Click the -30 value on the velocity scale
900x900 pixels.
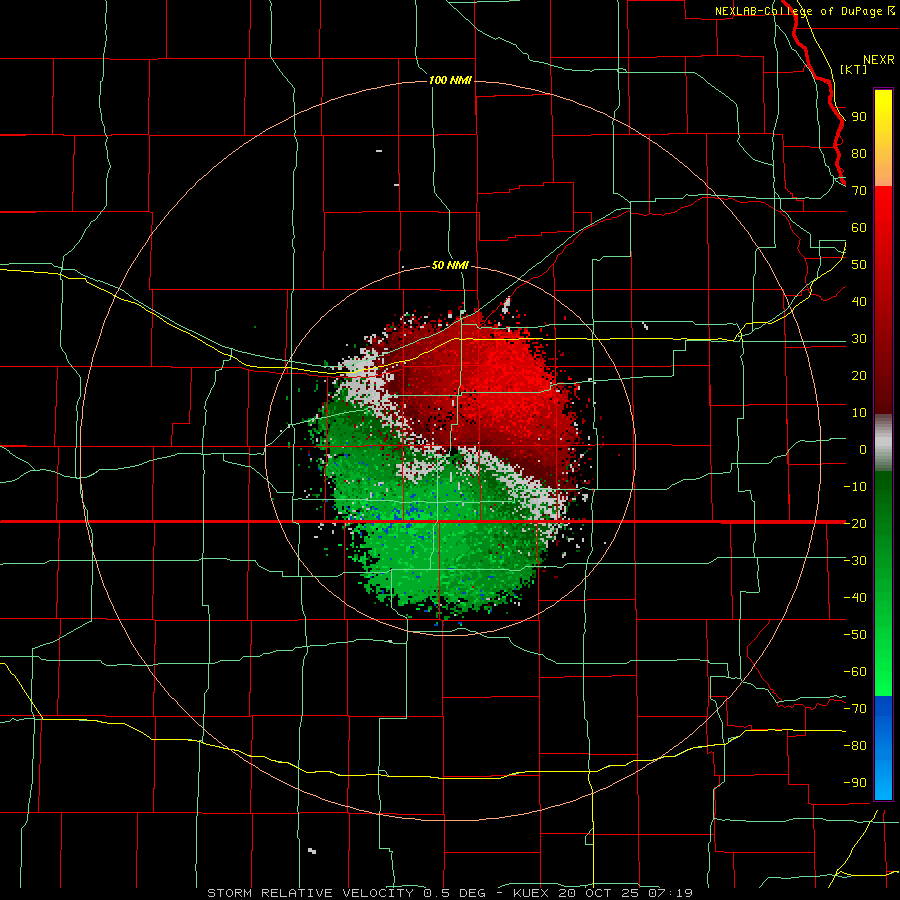pyautogui.click(x=855, y=561)
